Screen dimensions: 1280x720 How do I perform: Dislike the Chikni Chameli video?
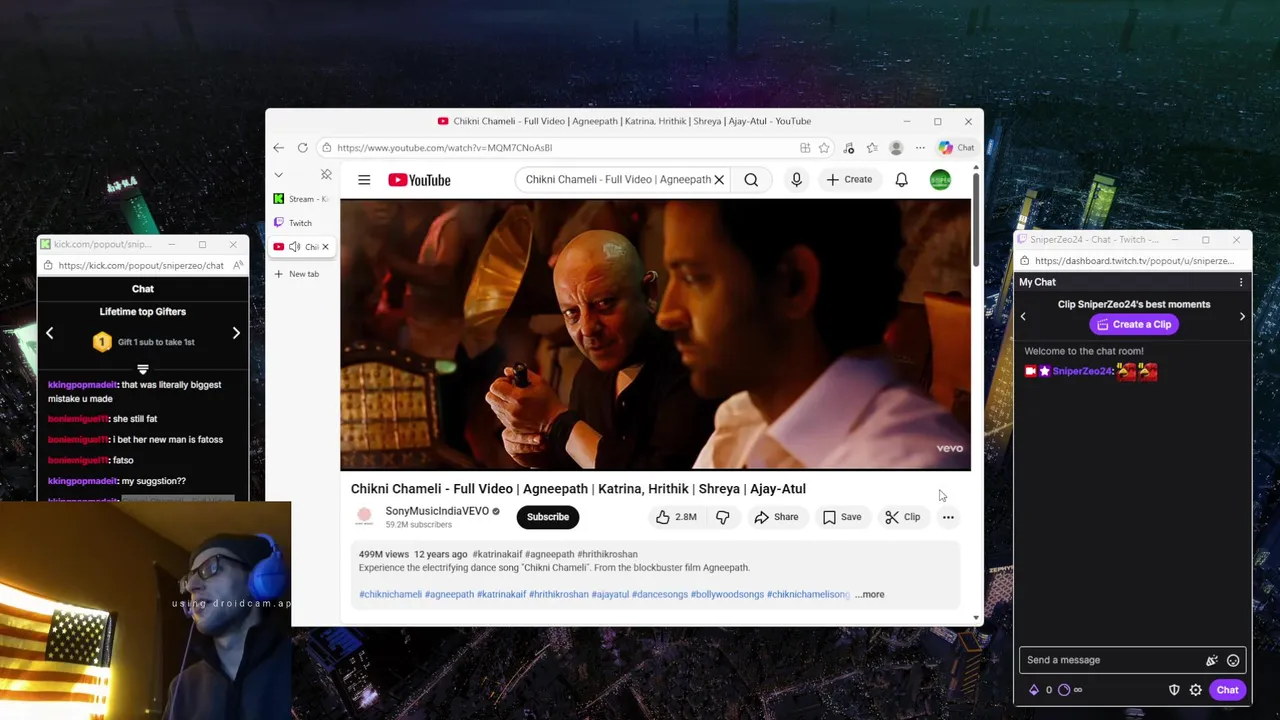pyautogui.click(x=722, y=517)
